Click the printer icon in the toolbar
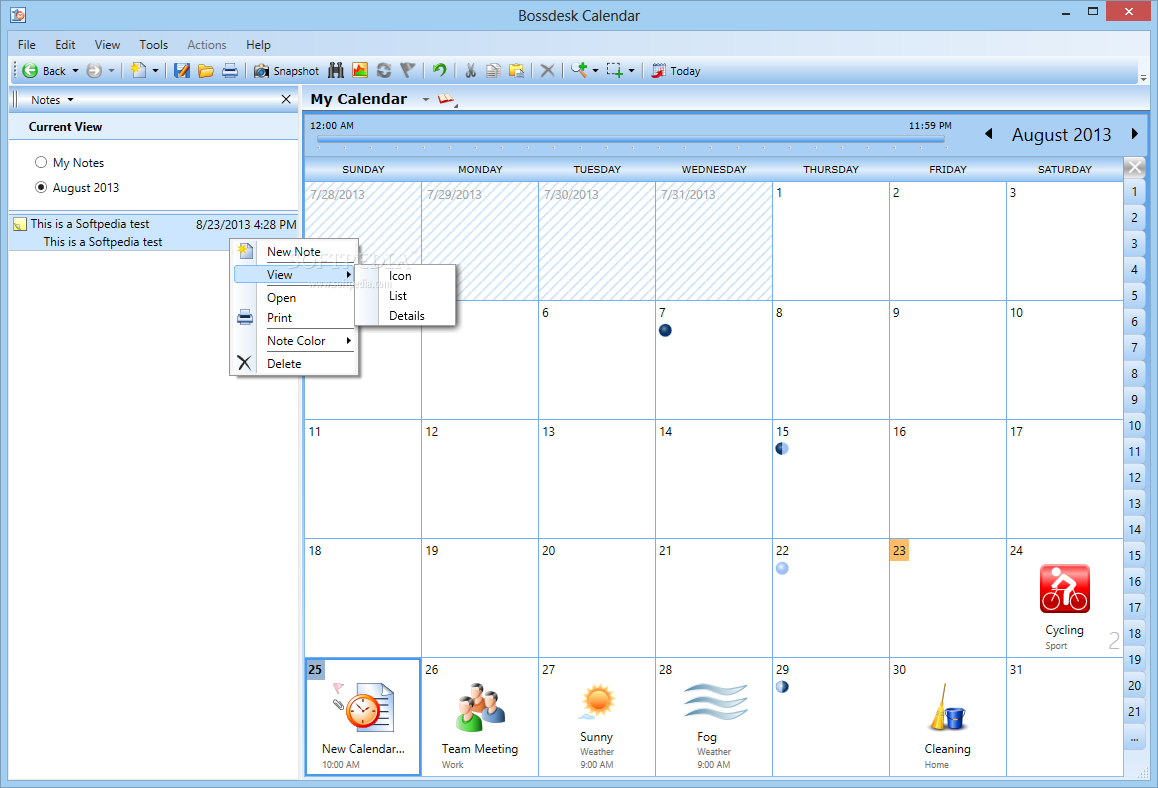The height and width of the screenshot is (788, 1158). pyautogui.click(x=230, y=71)
